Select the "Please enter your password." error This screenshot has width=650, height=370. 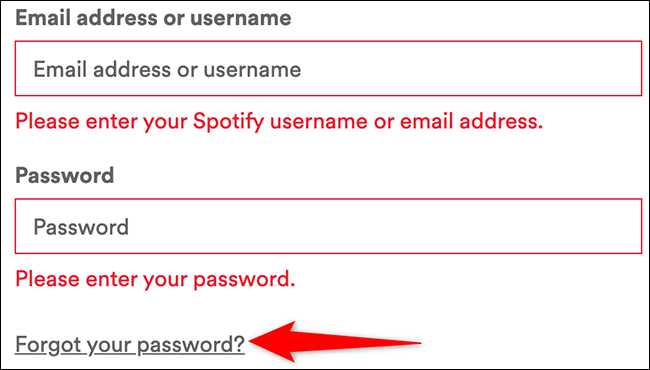tap(155, 279)
